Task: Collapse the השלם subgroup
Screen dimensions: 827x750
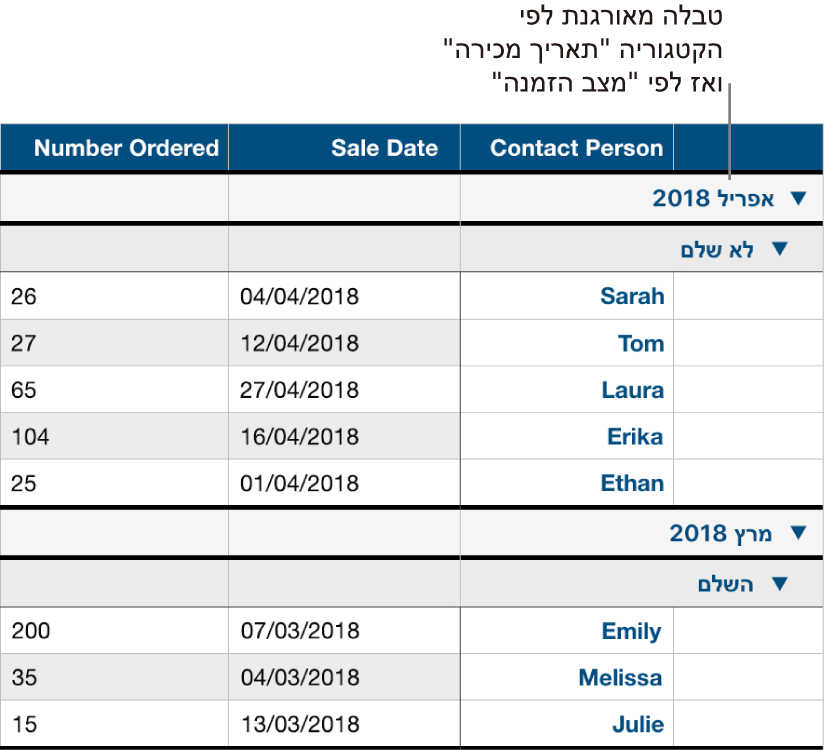Action: pos(779,583)
